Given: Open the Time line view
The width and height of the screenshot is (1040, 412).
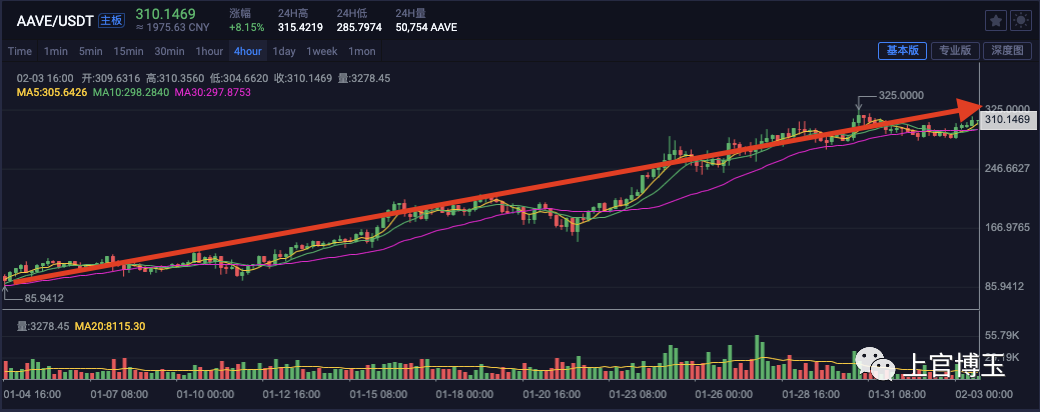Looking at the screenshot, I should [x=20, y=51].
